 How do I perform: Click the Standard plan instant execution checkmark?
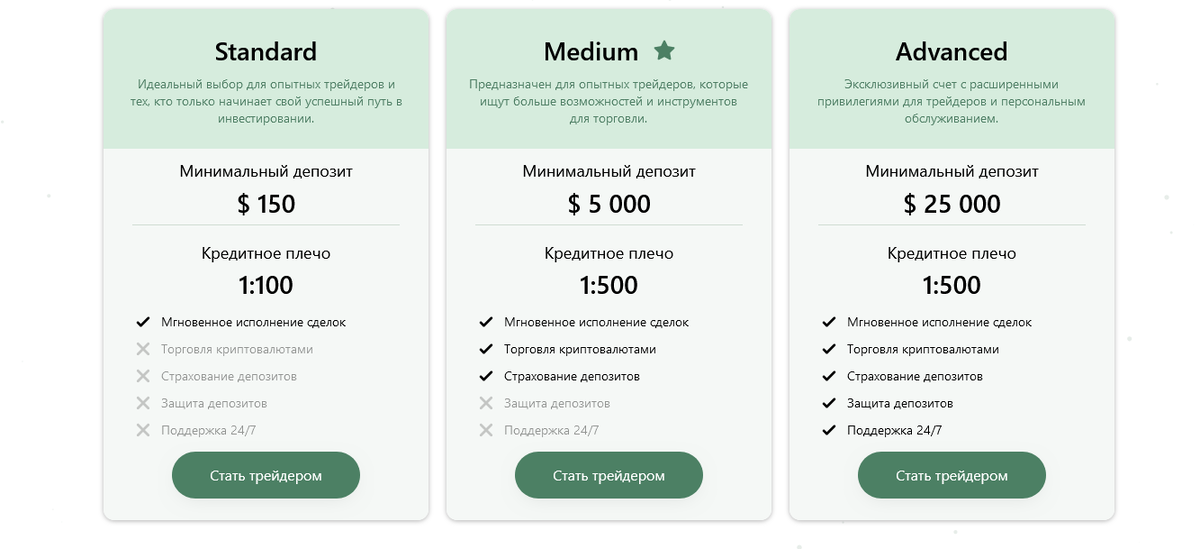pos(142,322)
